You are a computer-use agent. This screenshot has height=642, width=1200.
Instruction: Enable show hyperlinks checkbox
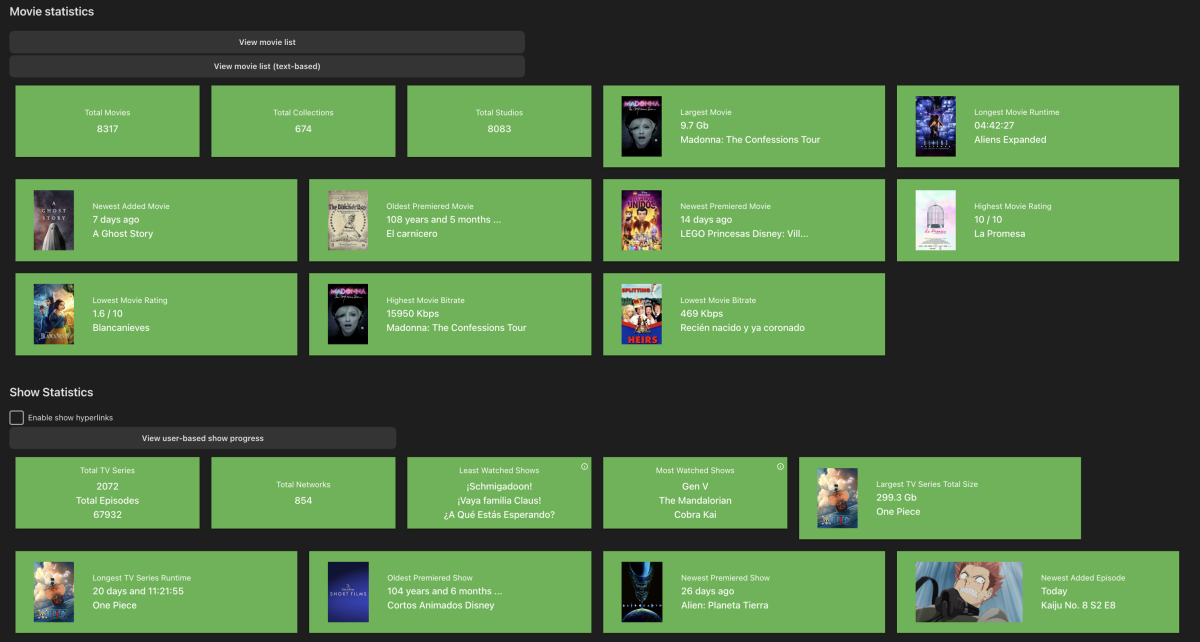click(x=17, y=417)
